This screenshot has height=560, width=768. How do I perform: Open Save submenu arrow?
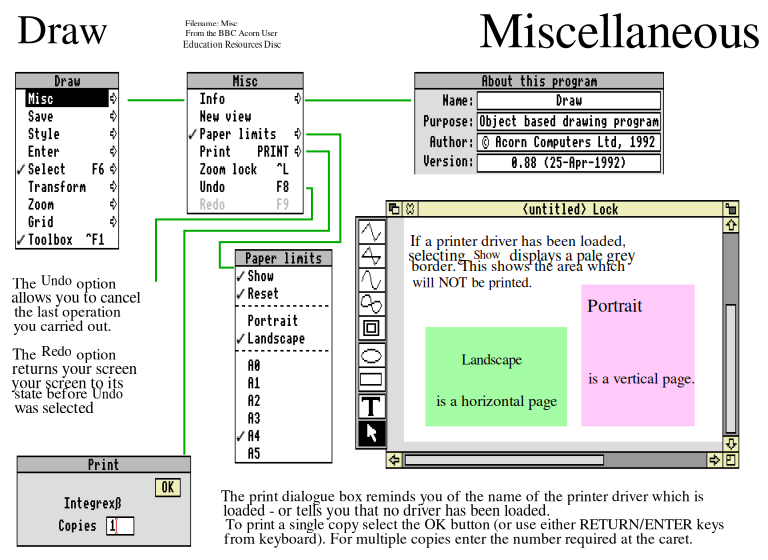[x=113, y=116]
